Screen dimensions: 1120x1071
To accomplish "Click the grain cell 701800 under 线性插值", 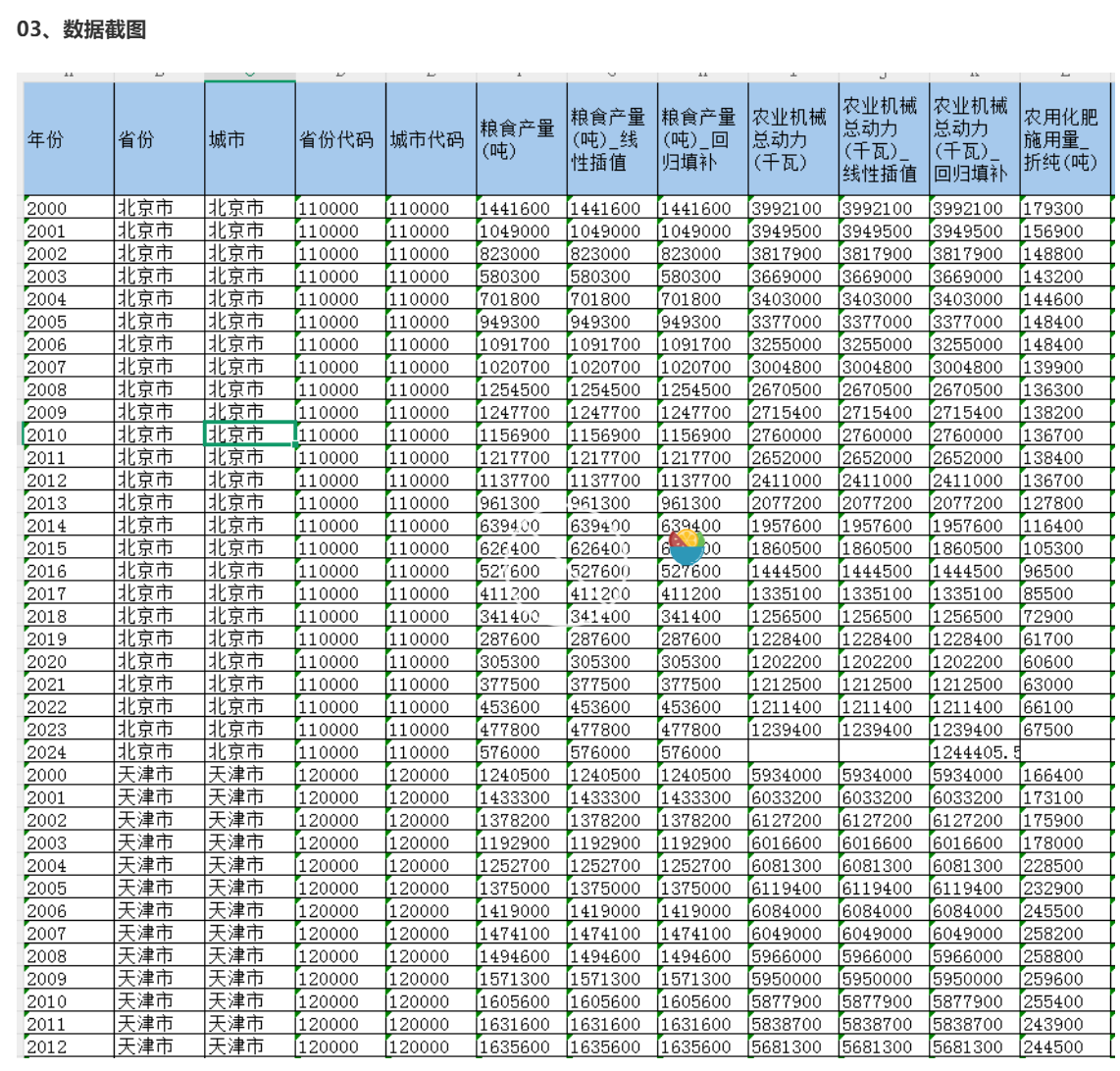I will [613, 299].
